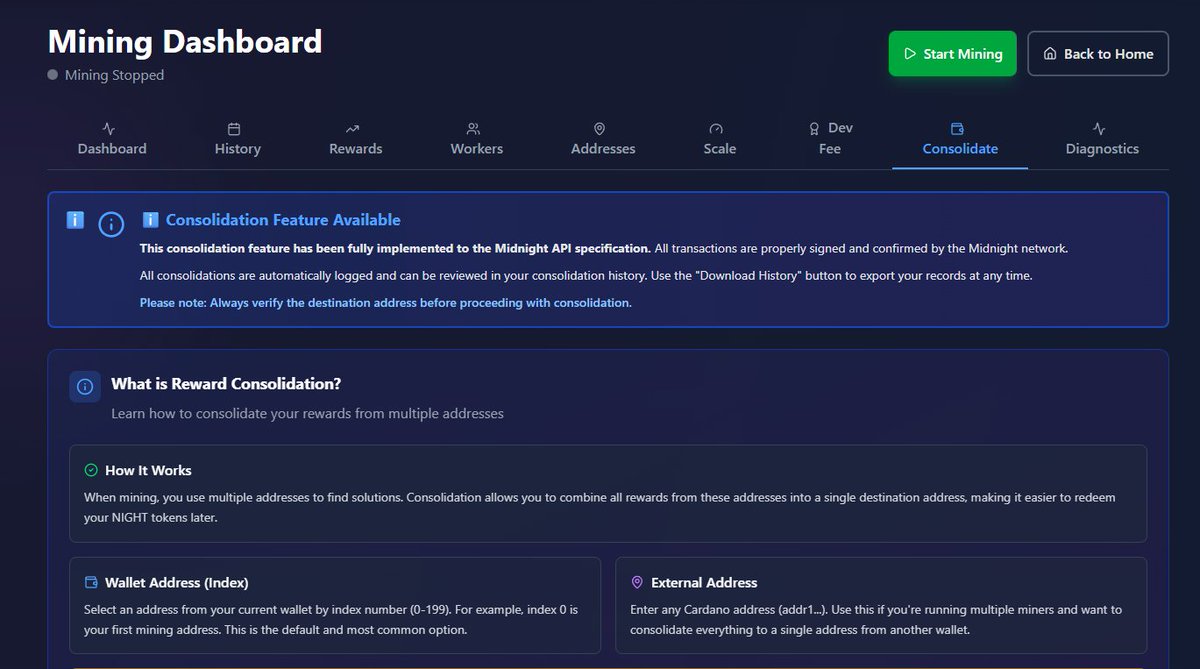Click the circled info icon in the banner
Screen dimensions: 1200x669
pyautogui.click(x=111, y=224)
